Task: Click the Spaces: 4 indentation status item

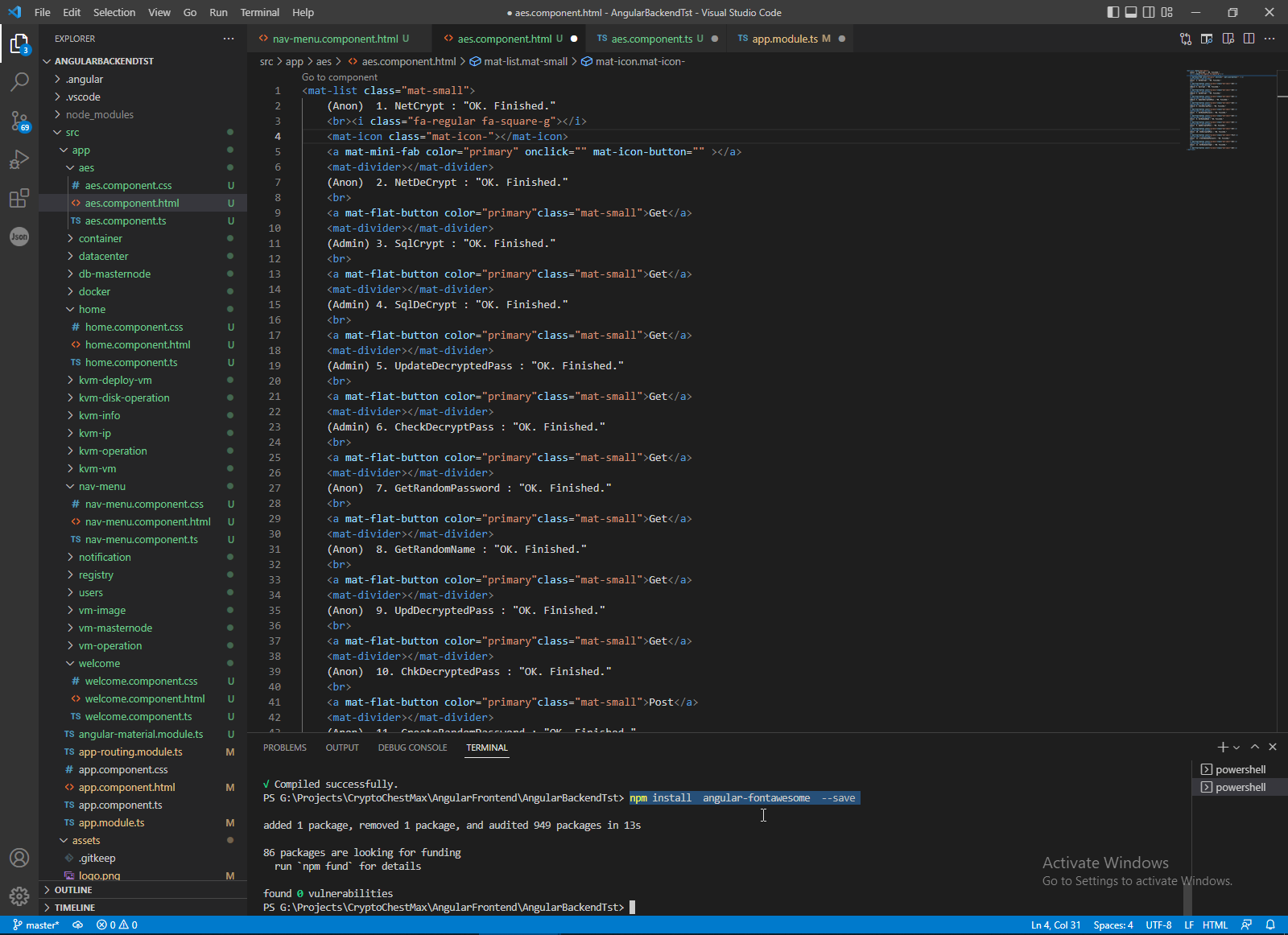Action: 1113,925
